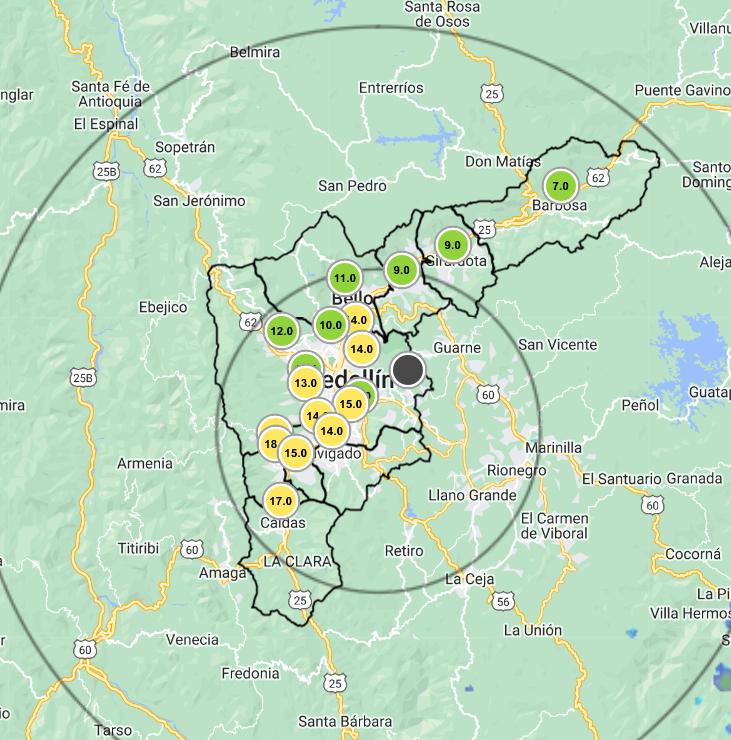Click the route 56 shield near La Ceja
731x740 pixels.
click(x=503, y=602)
